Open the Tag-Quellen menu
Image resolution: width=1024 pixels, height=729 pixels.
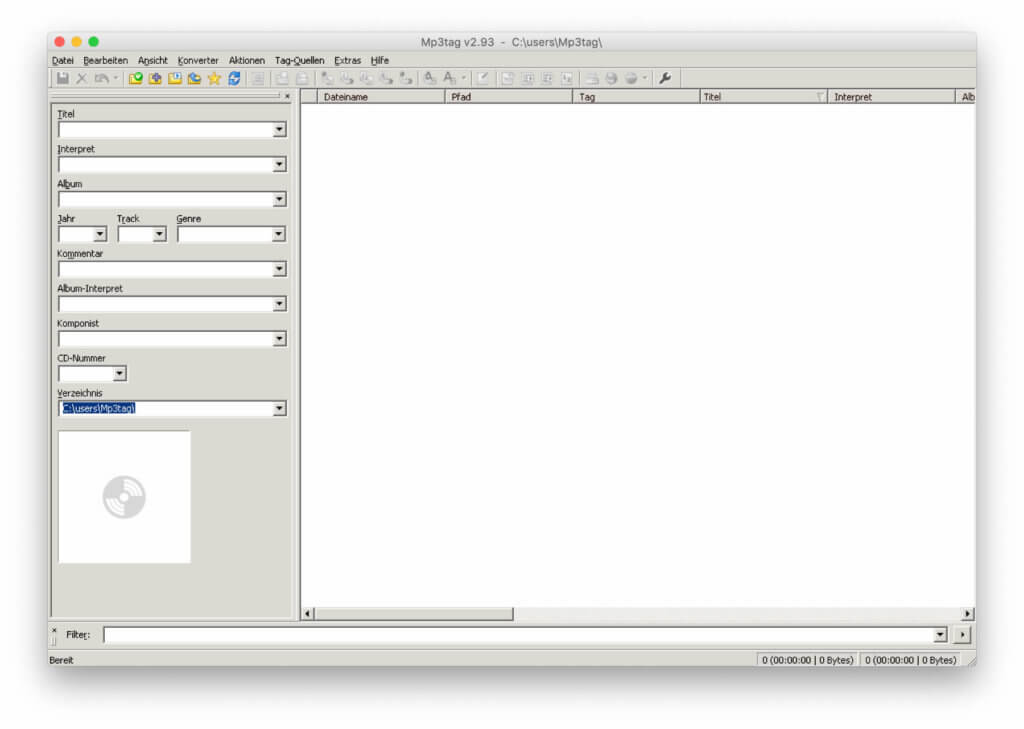click(x=299, y=60)
